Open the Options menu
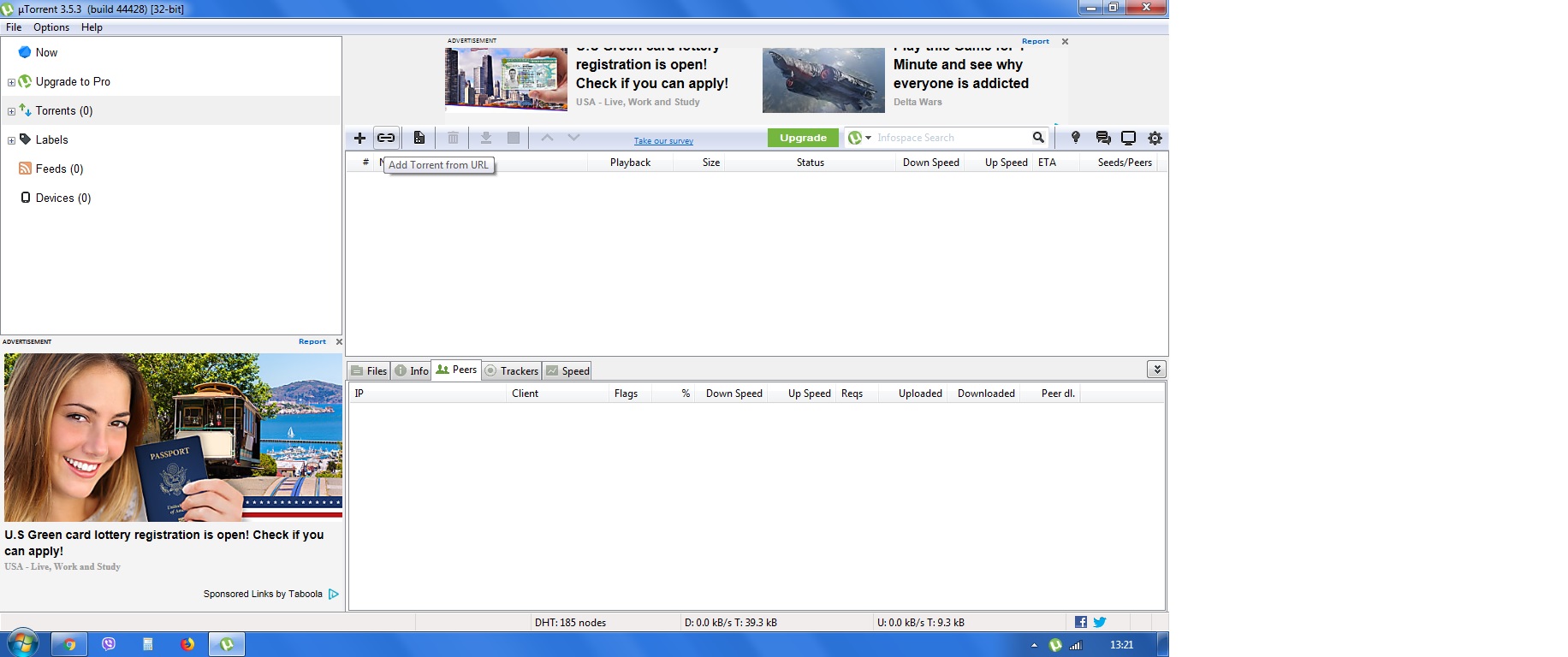 tap(51, 27)
